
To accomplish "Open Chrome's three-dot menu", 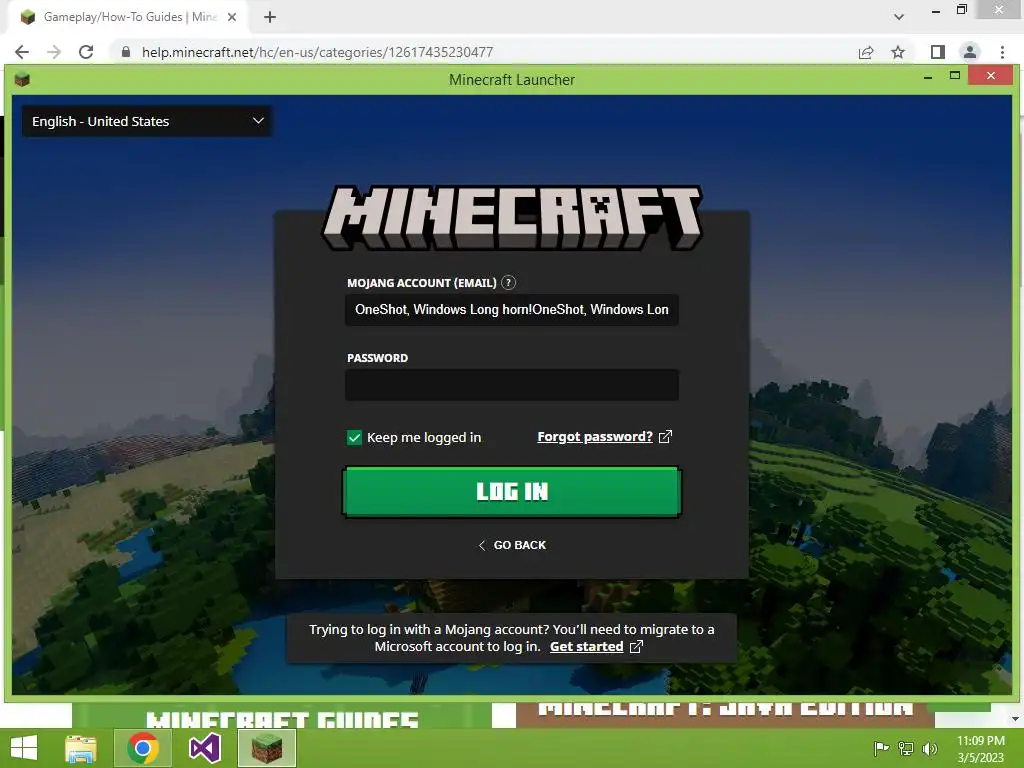I will (x=1002, y=52).
